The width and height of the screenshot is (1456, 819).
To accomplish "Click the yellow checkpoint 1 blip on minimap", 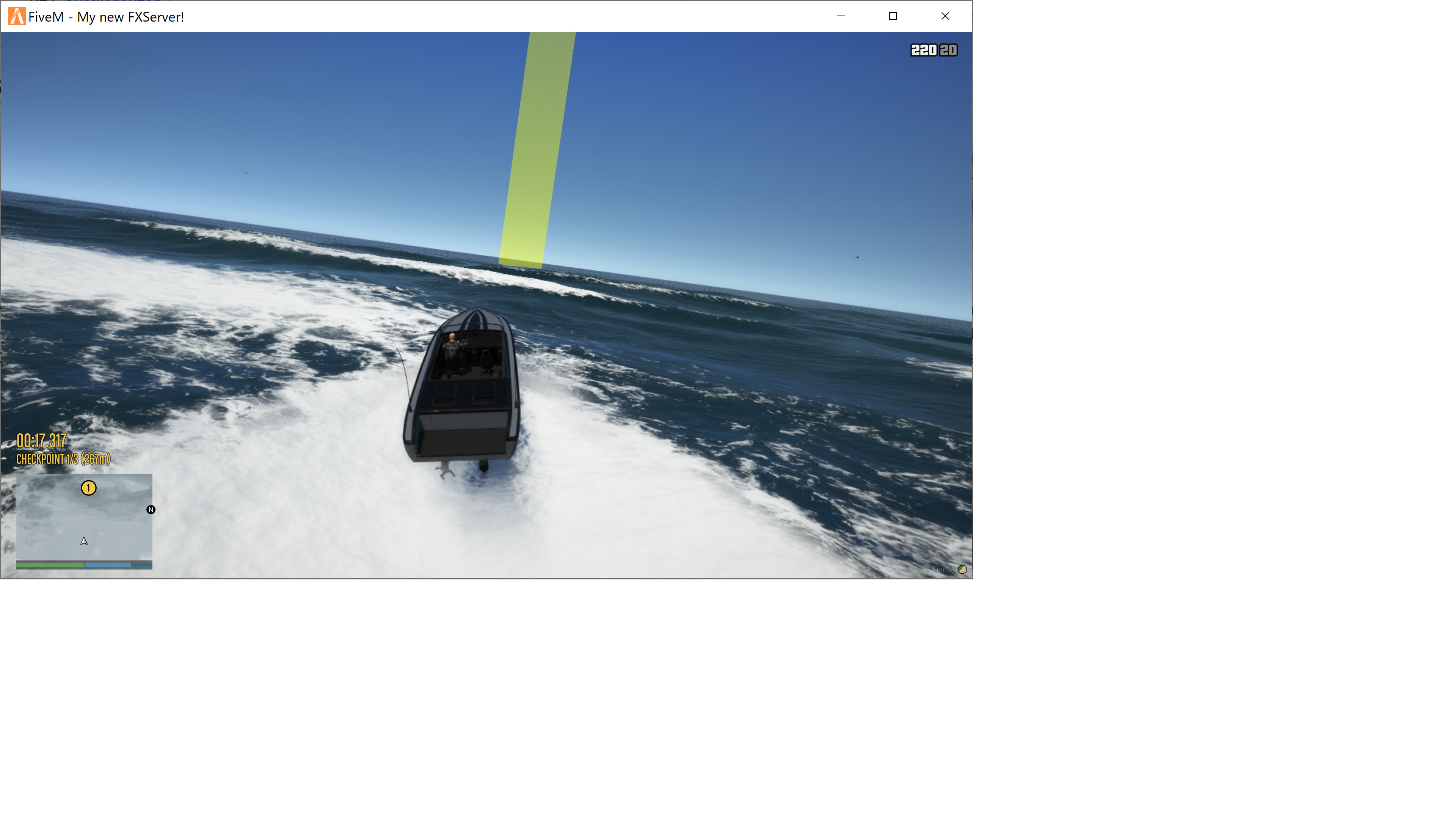I will click(89, 488).
